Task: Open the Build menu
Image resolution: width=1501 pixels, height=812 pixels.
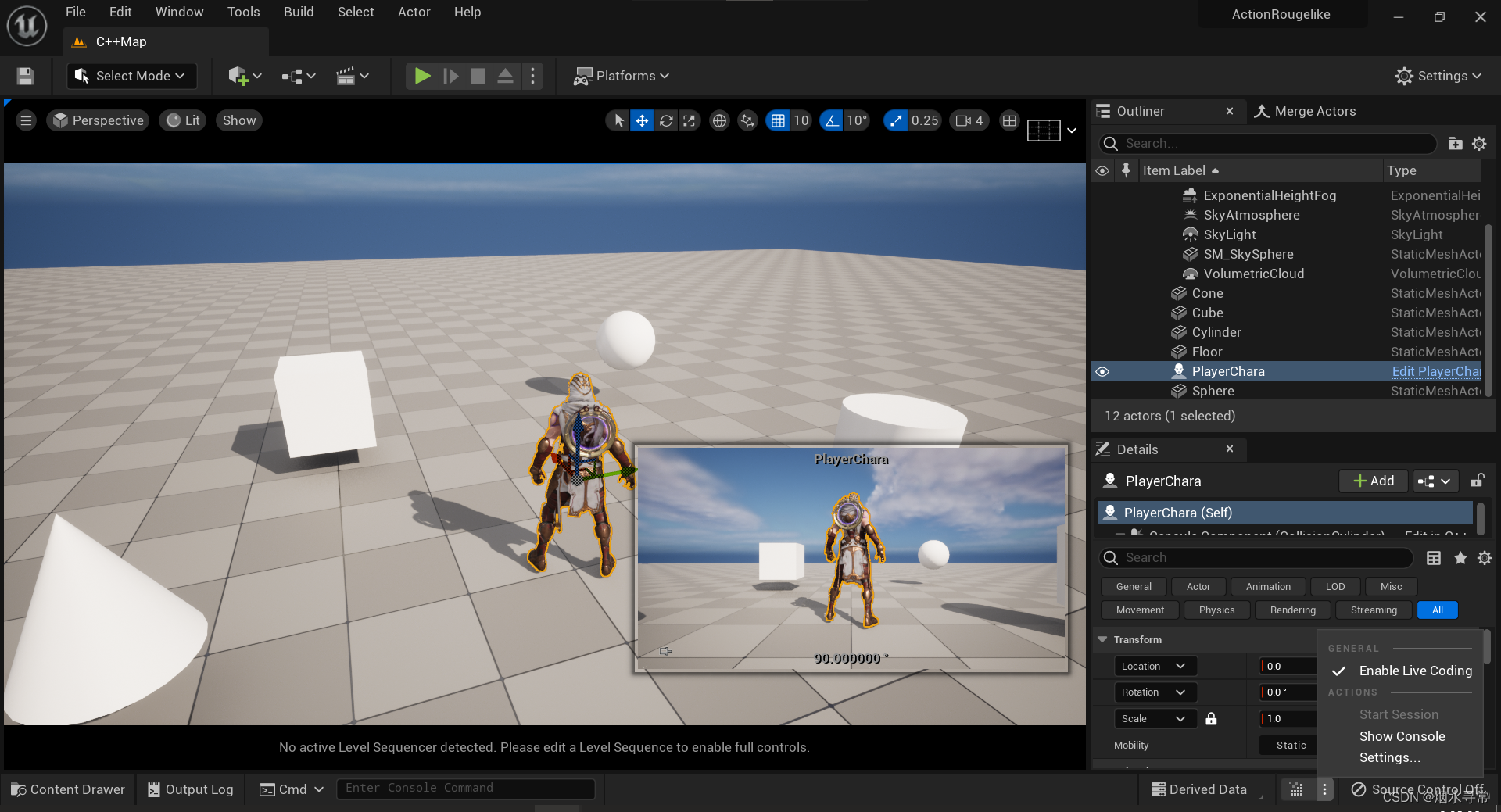Action: click(x=298, y=12)
